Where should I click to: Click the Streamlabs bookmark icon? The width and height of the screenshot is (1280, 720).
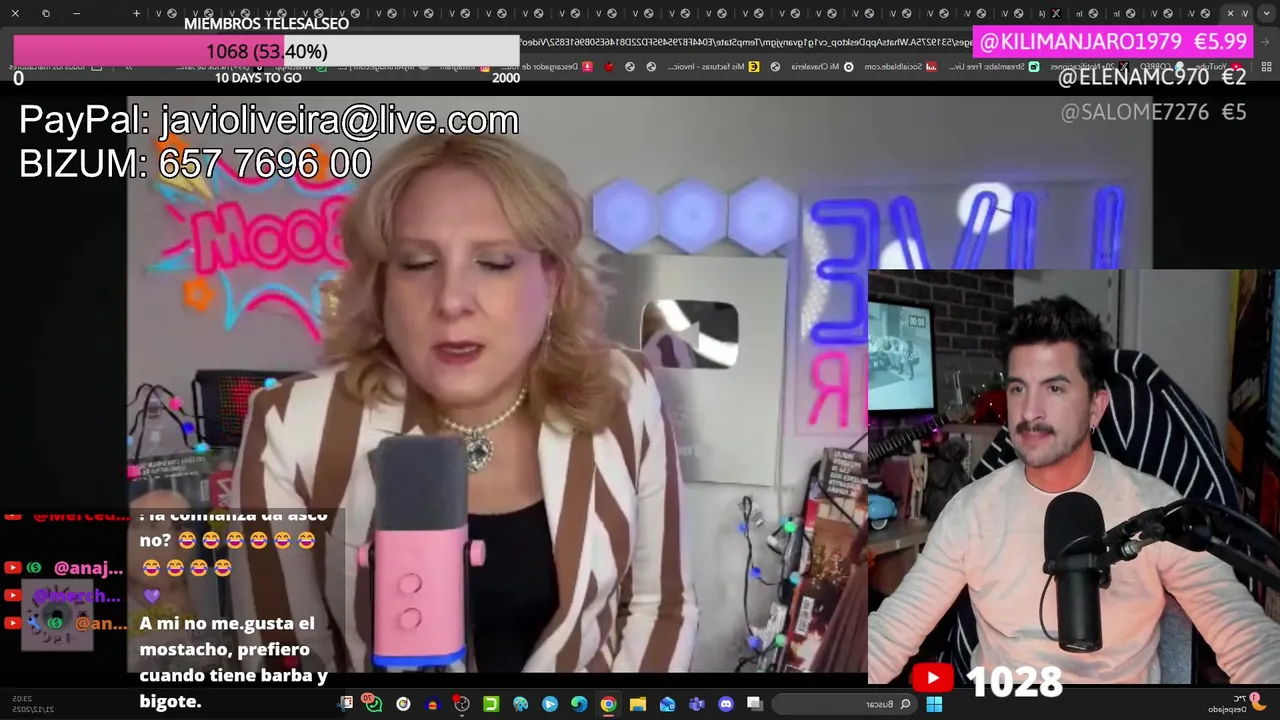click(x=1035, y=66)
